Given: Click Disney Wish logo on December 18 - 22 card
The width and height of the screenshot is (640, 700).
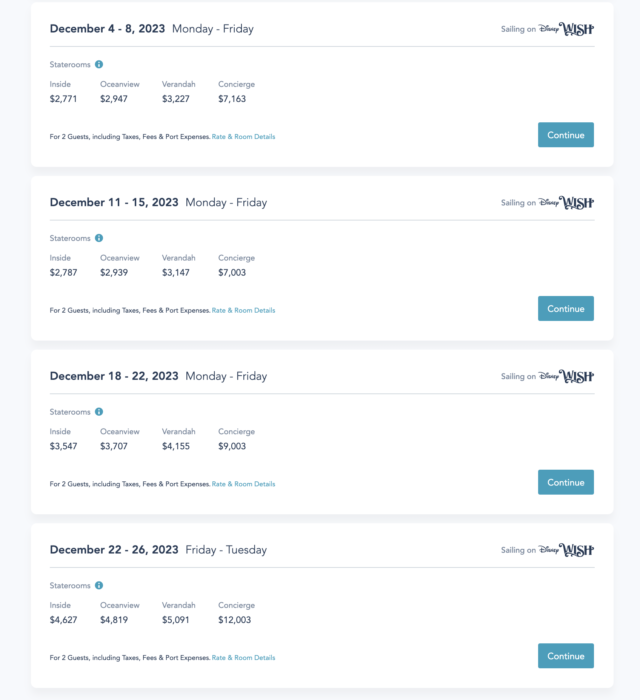Looking at the screenshot, I should [566, 376].
